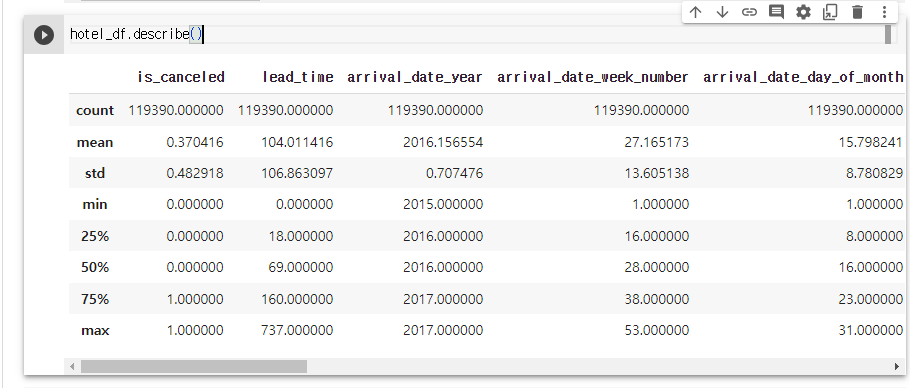Click 50% lead_time value 69.000000
The height and width of the screenshot is (388, 915).
tap(301, 267)
